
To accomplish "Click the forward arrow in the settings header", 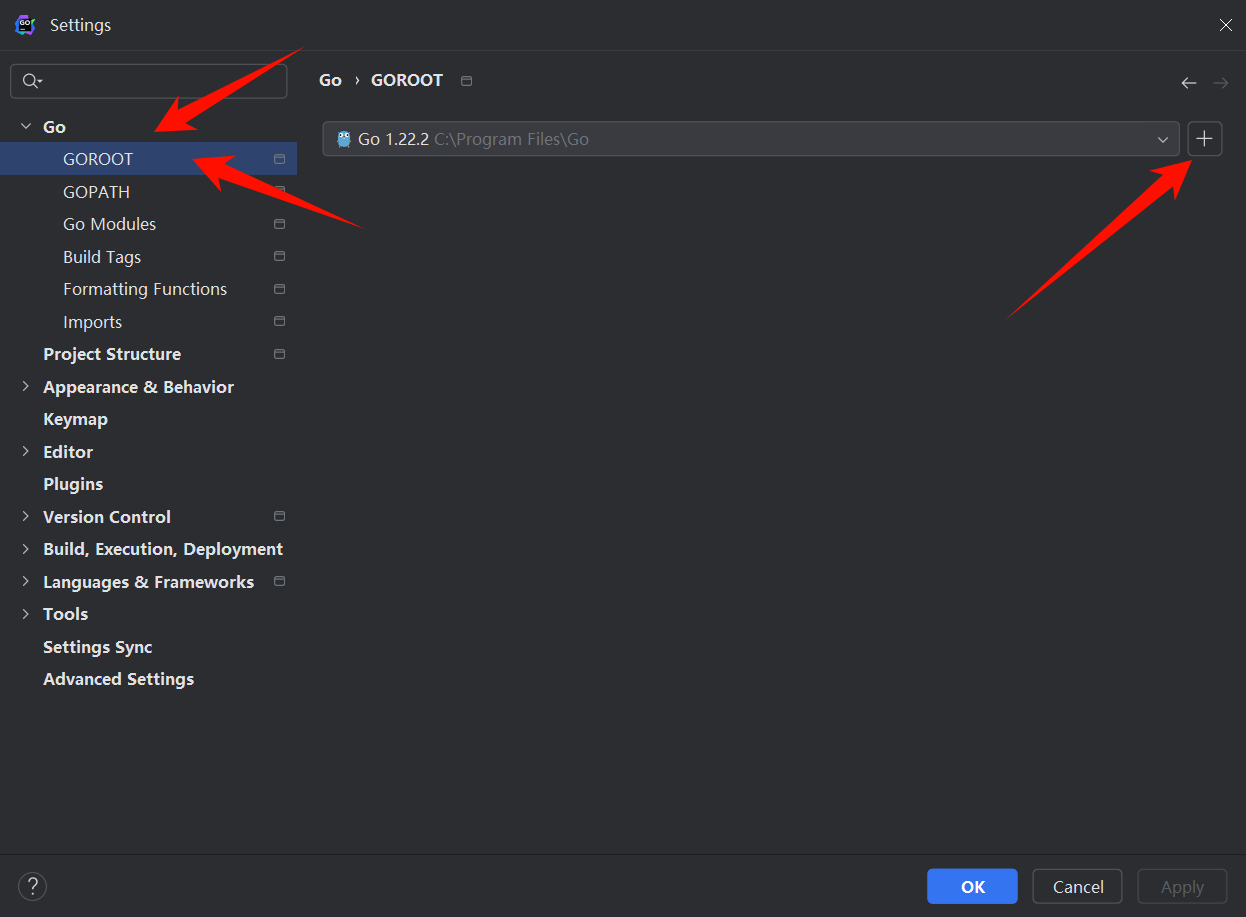I will coord(1220,83).
